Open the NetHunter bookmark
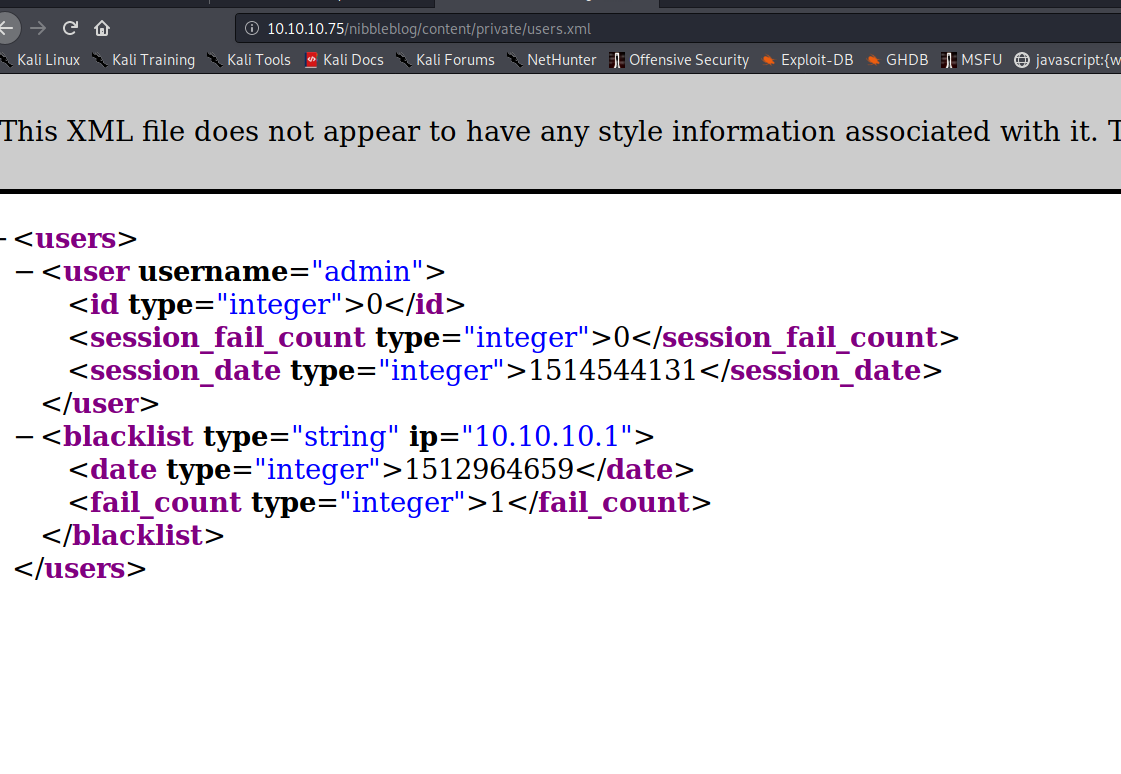Image resolution: width=1121 pixels, height=774 pixels. 551,60
